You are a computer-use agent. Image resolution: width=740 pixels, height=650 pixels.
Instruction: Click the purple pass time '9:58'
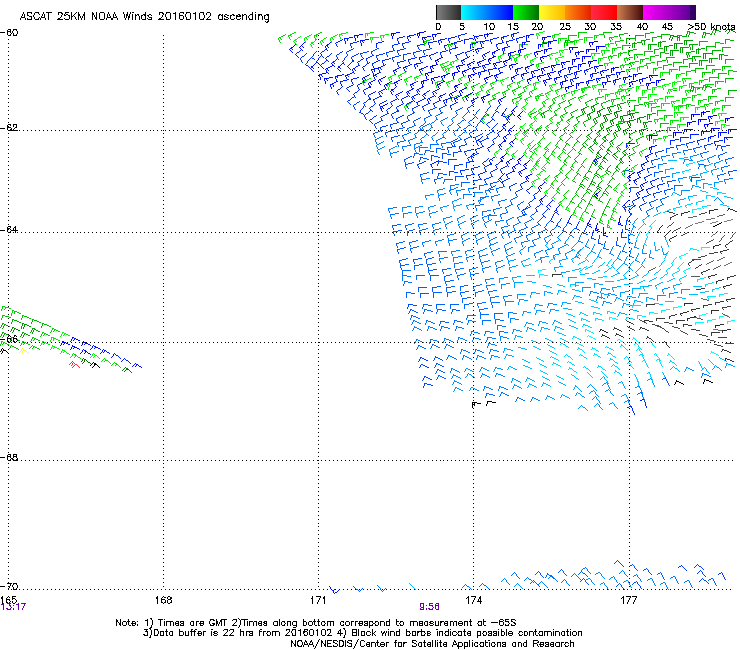coord(429,607)
